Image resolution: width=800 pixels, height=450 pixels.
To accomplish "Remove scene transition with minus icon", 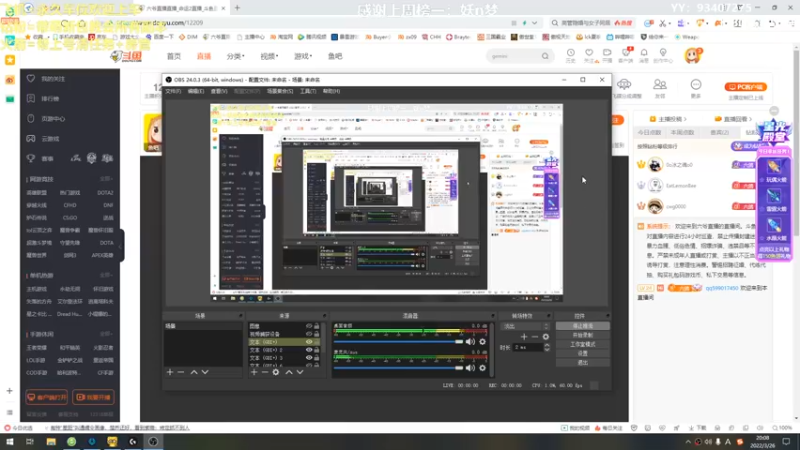I will [x=535, y=337].
